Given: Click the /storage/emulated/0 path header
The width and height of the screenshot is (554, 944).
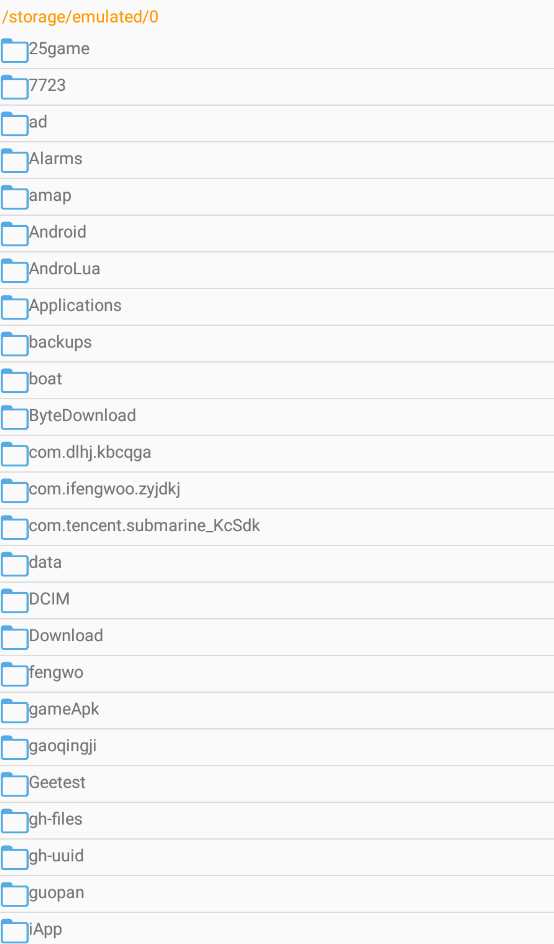Looking at the screenshot, I should coord(80,17).
